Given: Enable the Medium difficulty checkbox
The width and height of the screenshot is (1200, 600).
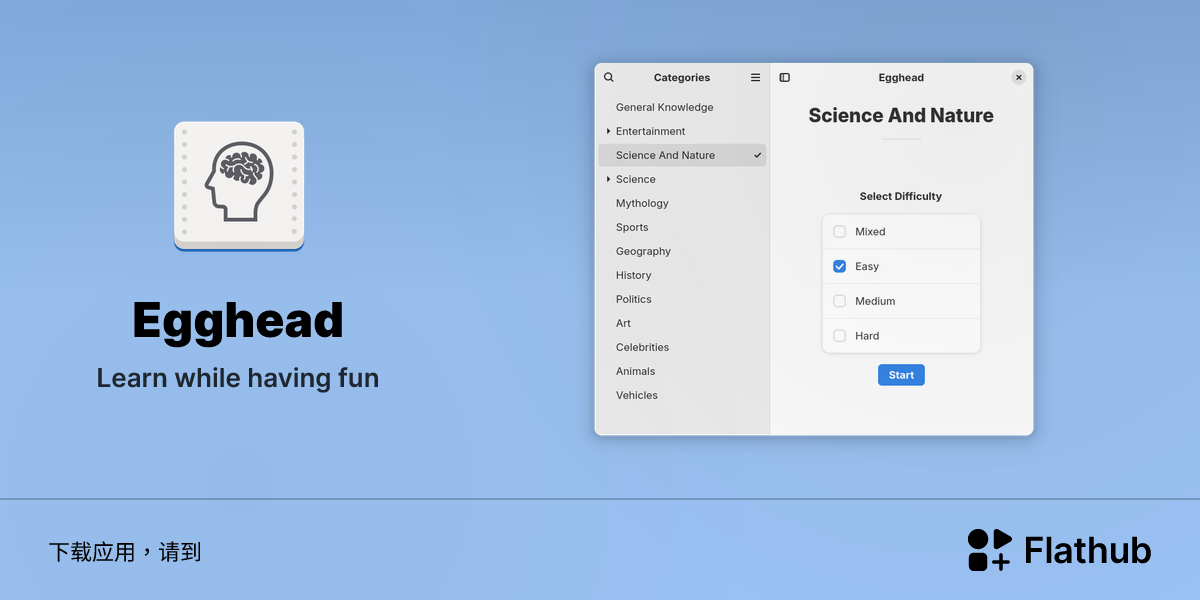Looking at the screenshot, I should click(x=840, y=301).
